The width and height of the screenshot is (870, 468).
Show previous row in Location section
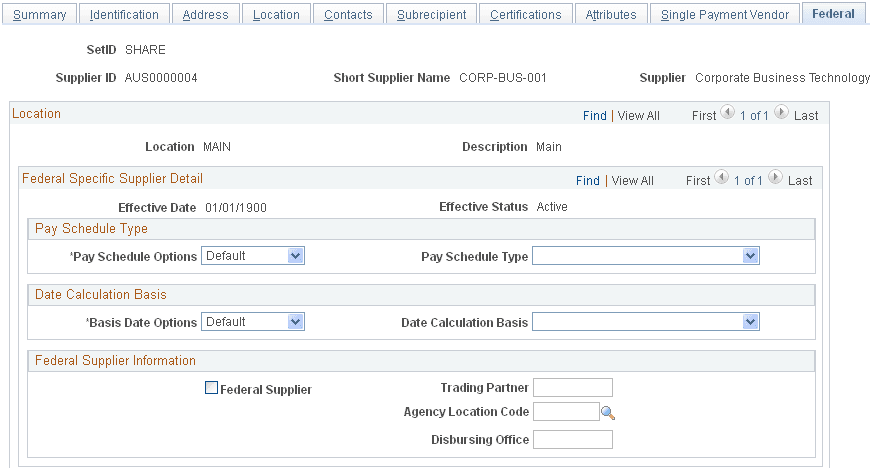pyautogui.click(x=727, y=113)
